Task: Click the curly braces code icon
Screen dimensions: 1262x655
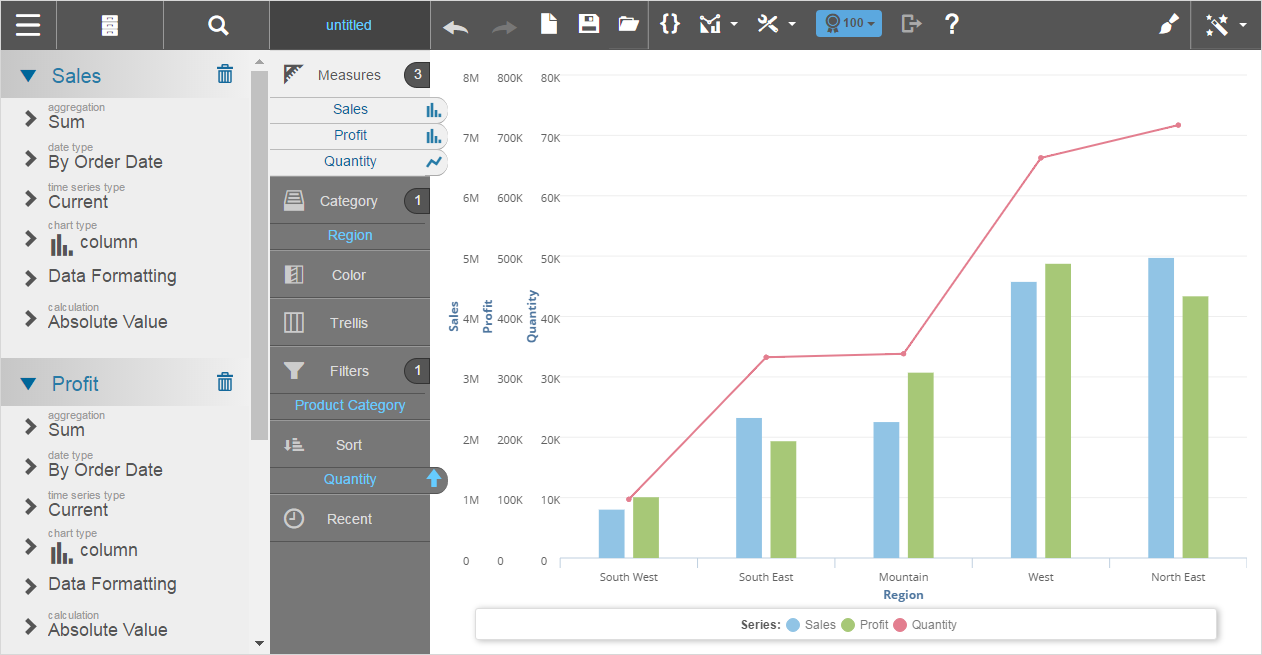Action: (671, 24)
